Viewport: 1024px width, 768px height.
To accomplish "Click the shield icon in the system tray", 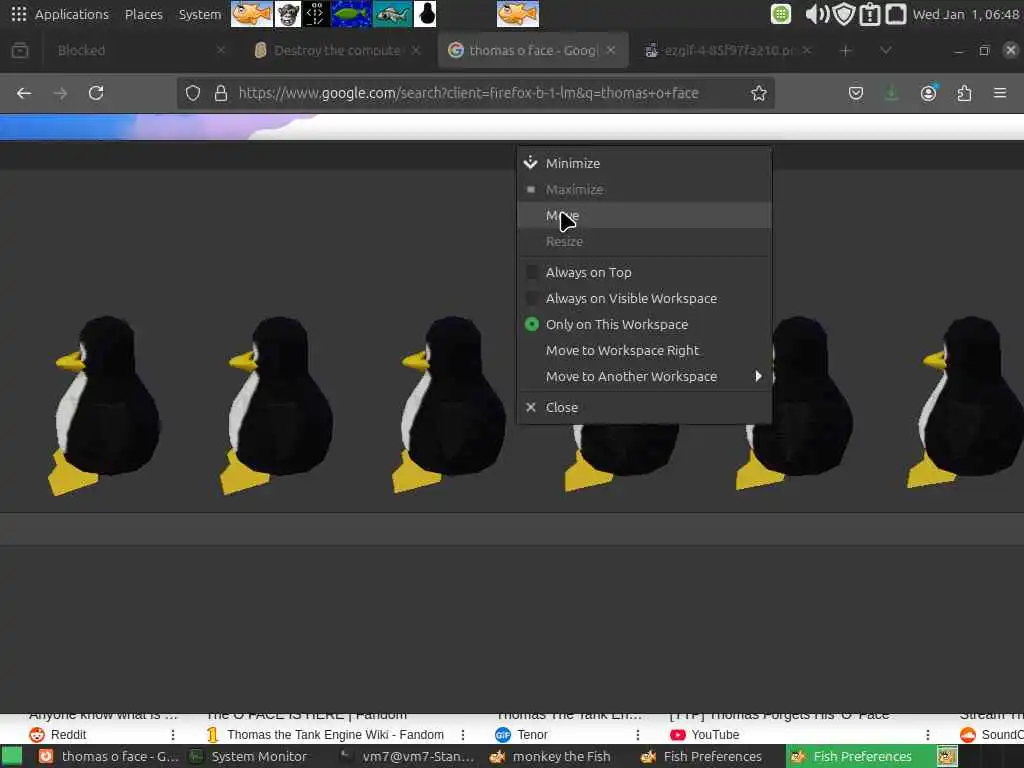I will [844, 14].
